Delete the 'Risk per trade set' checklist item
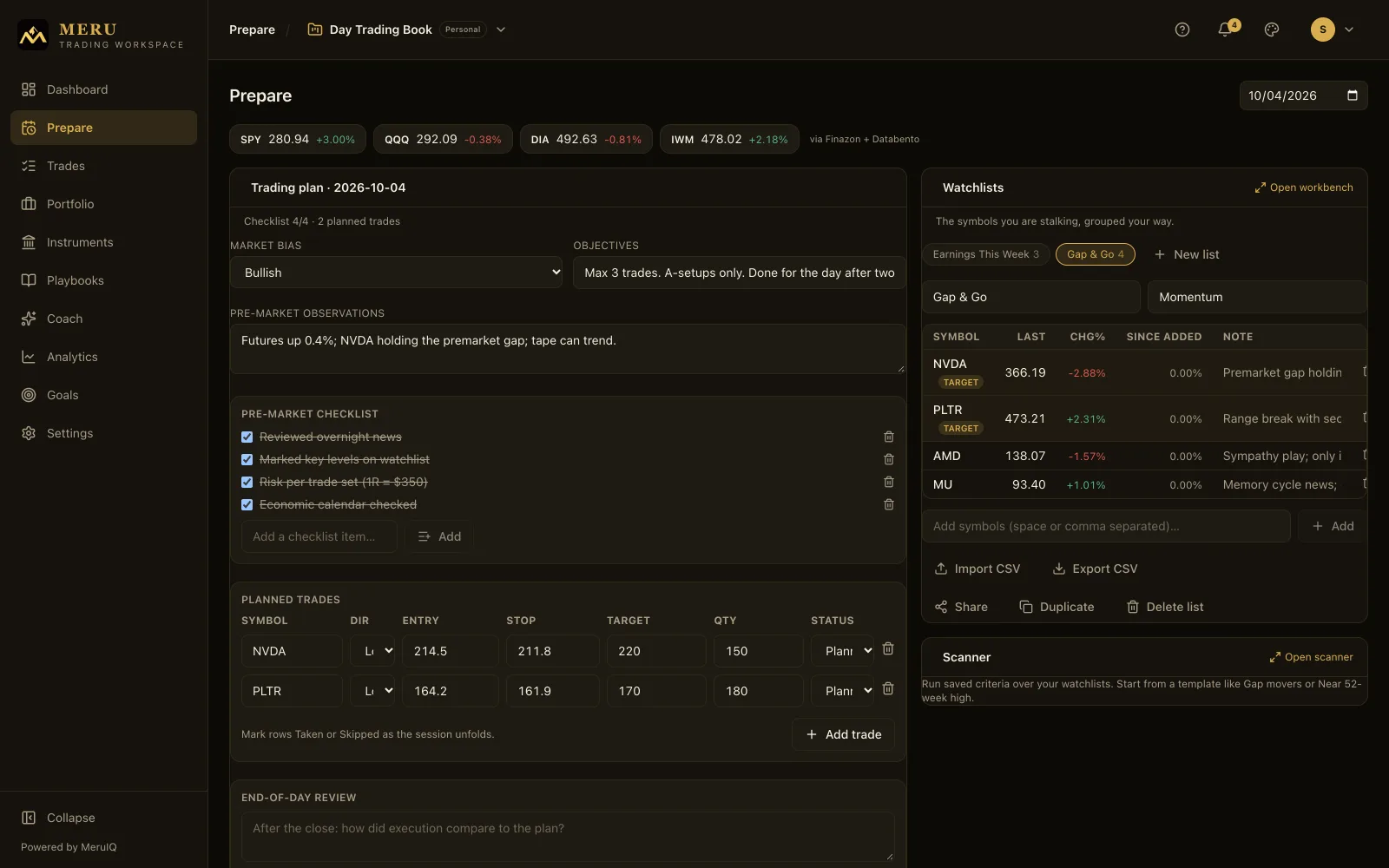The image size is (1389, 868). 888,482
